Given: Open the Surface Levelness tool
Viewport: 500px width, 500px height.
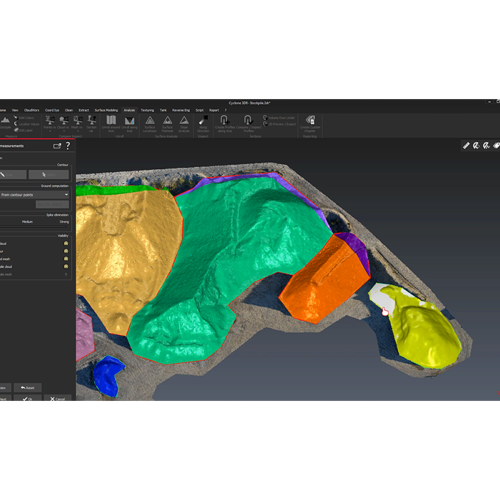Looking at the screenshot, I should [150, 124].
